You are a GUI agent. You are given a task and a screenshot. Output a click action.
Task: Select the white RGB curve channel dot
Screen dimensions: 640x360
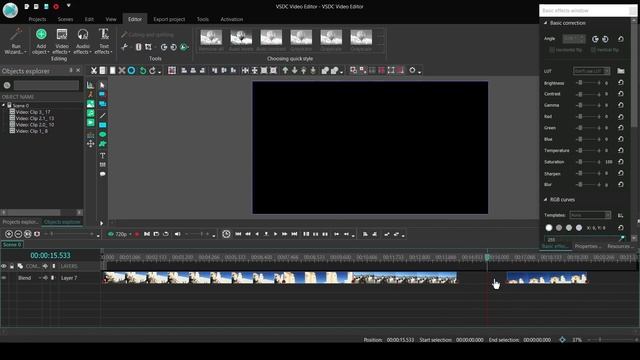549,228
